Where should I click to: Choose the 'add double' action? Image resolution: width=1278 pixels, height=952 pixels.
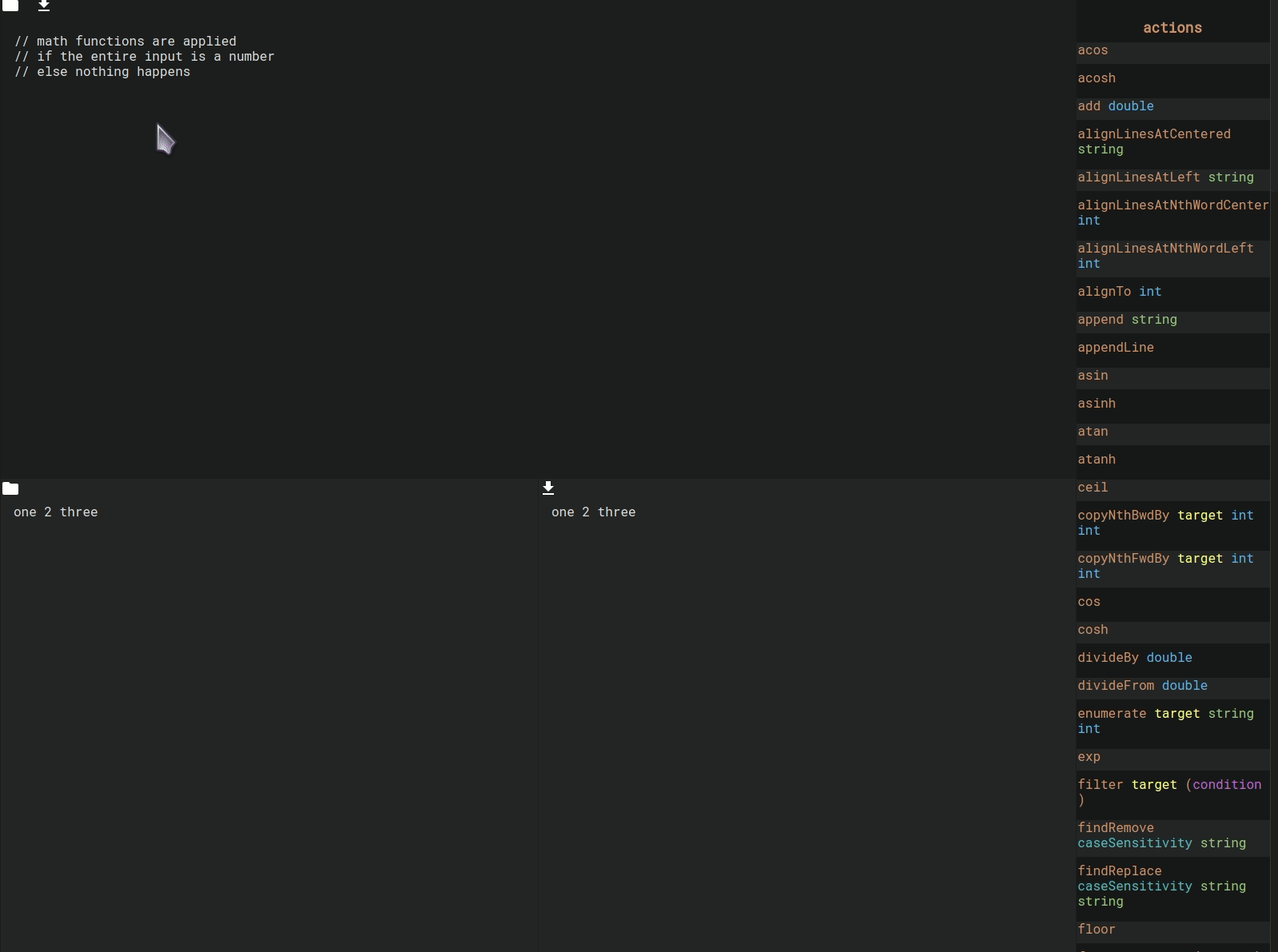(1115, 106)
